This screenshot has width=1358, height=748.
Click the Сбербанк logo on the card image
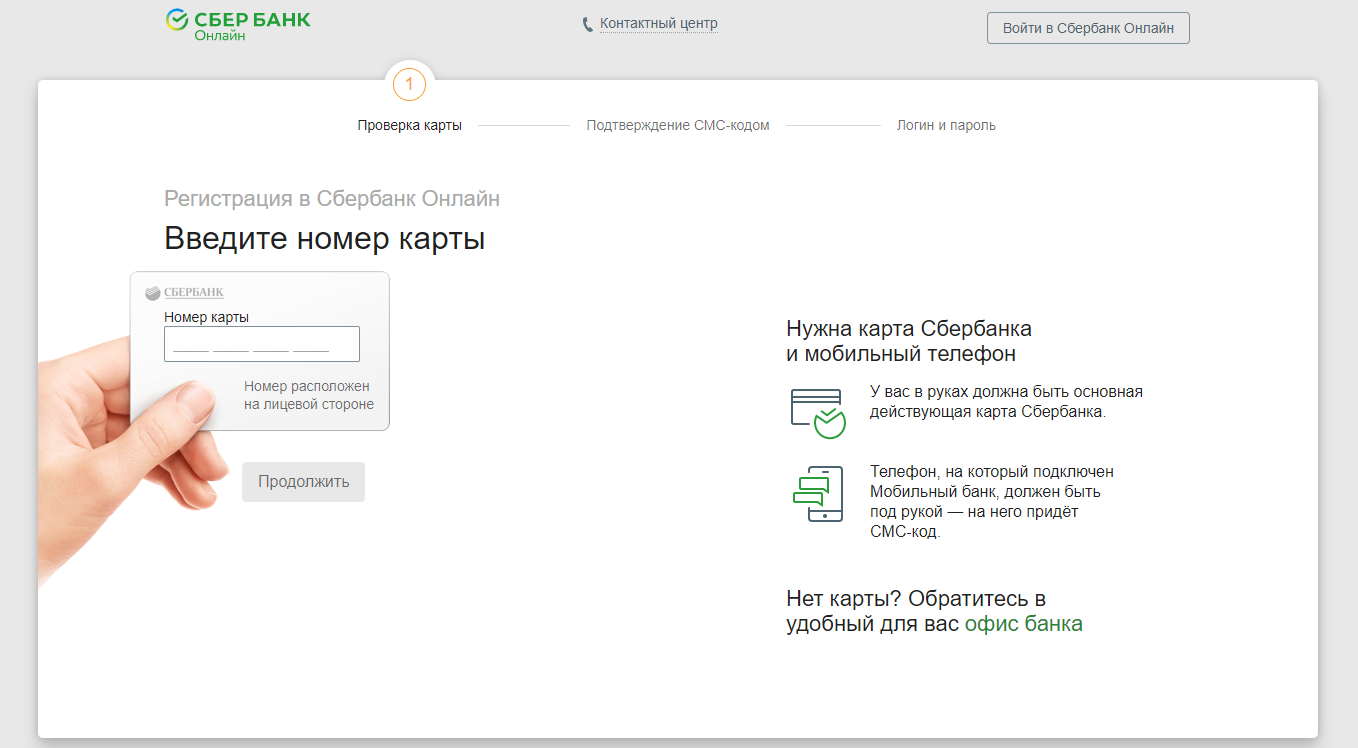(x=185, y=292)
